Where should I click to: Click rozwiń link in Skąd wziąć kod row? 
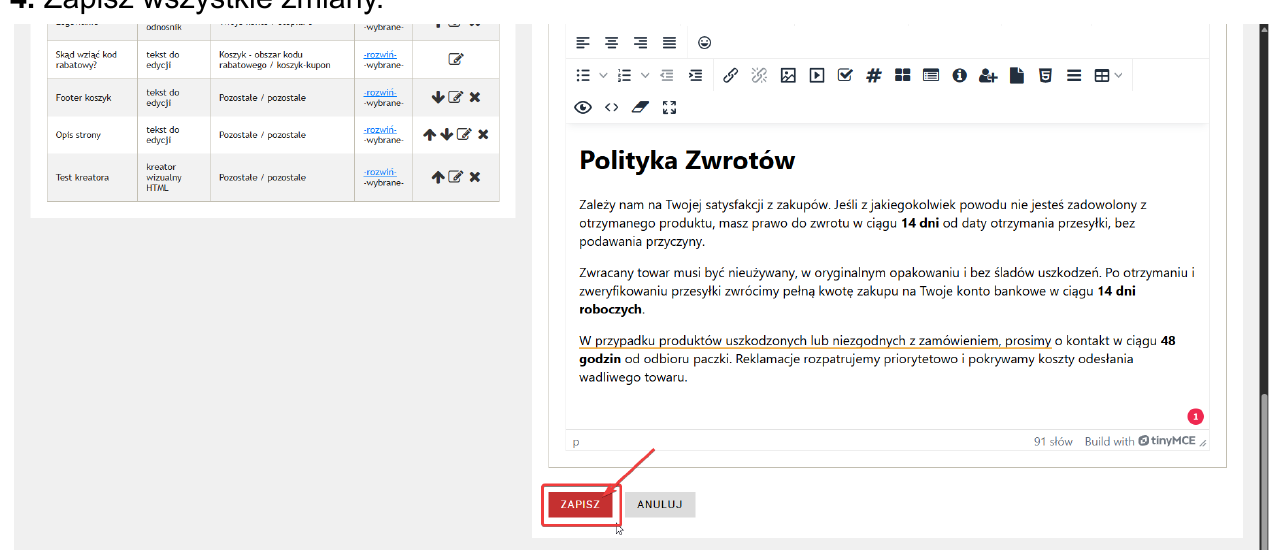[x=380, y=54]
